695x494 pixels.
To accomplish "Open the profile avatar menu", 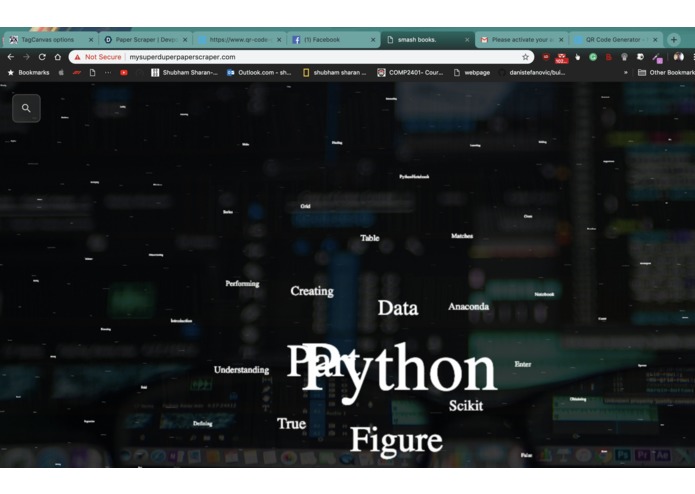I will (x=678, y=57).
